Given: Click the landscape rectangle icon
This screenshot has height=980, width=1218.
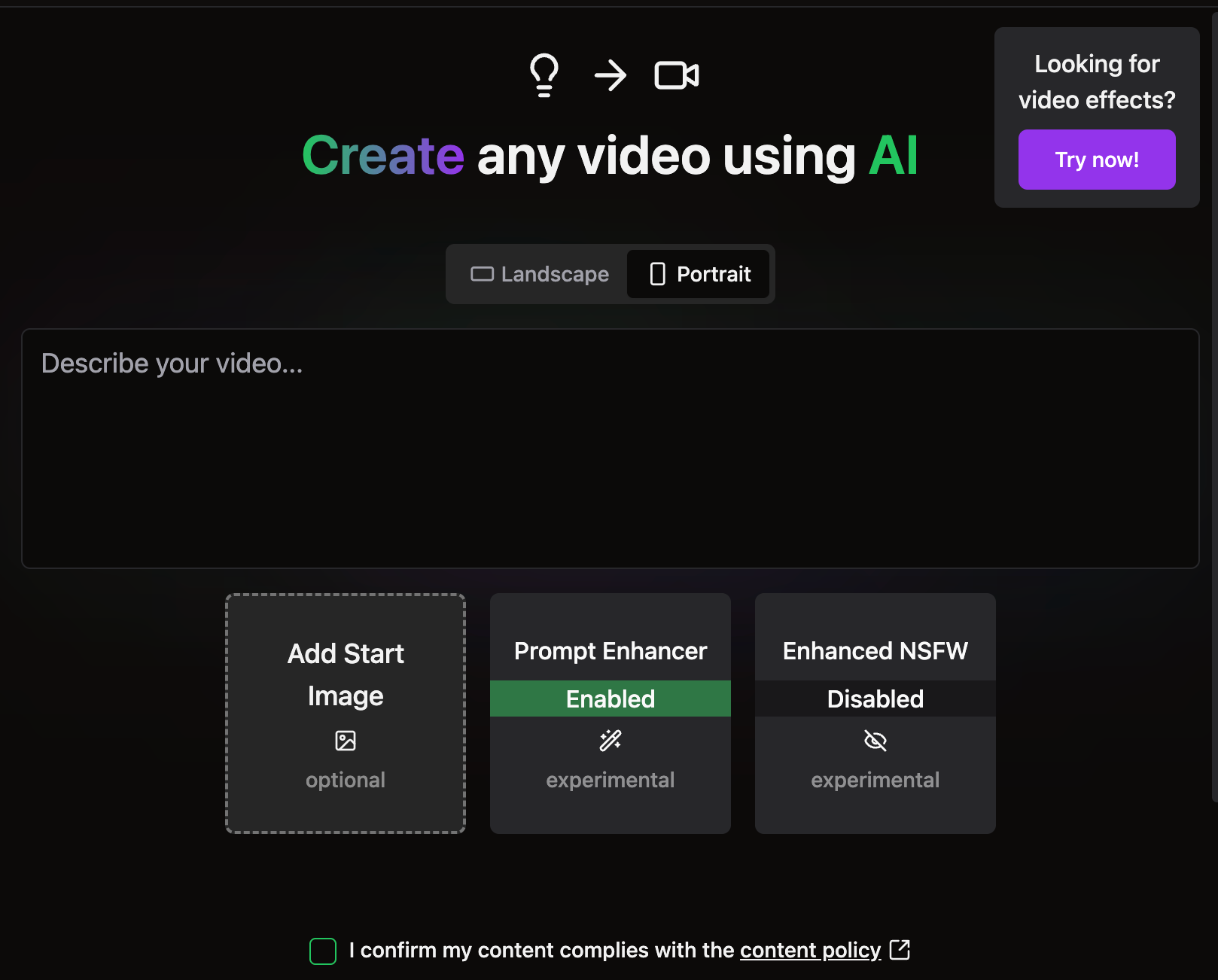Looking at the screenshot, I should (482, 274).
